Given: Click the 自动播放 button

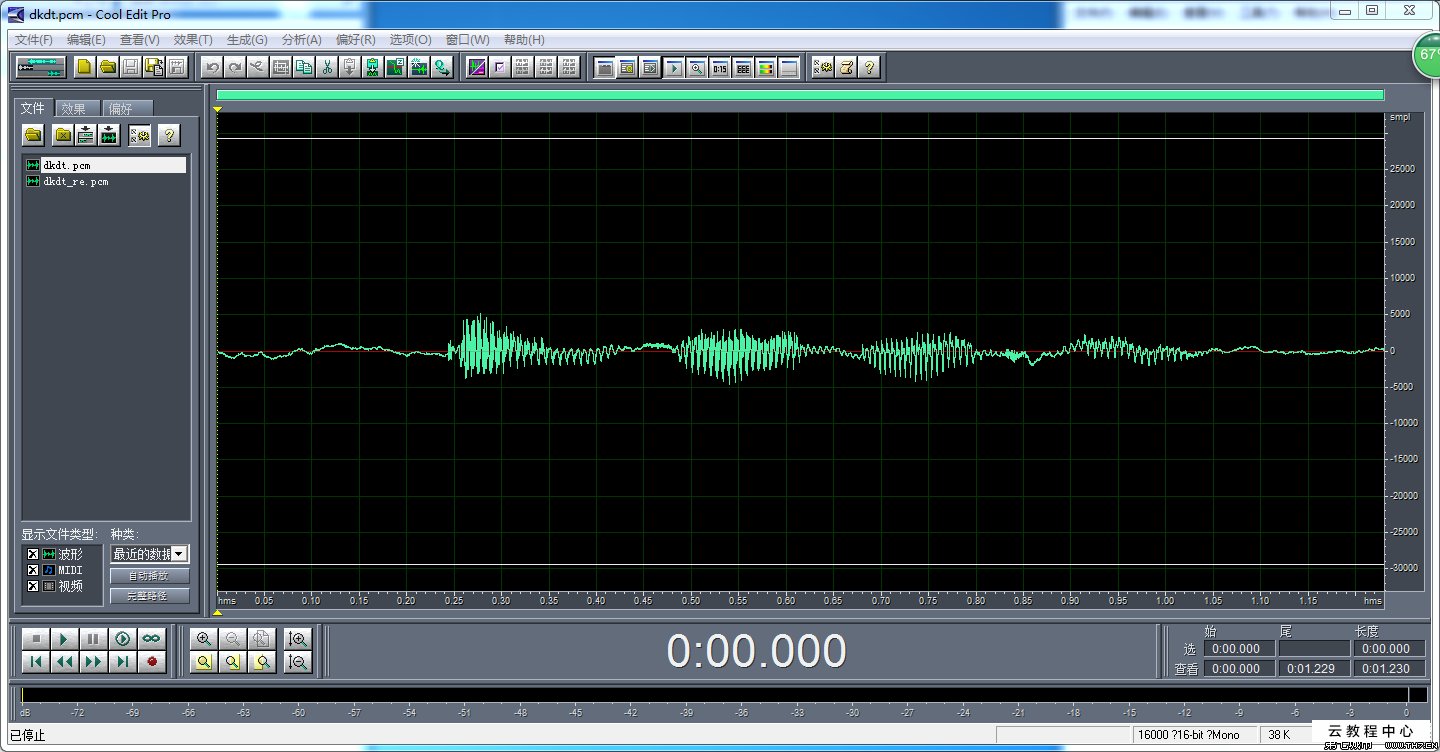Looking at the screenshot, I should tap(149, 576).
